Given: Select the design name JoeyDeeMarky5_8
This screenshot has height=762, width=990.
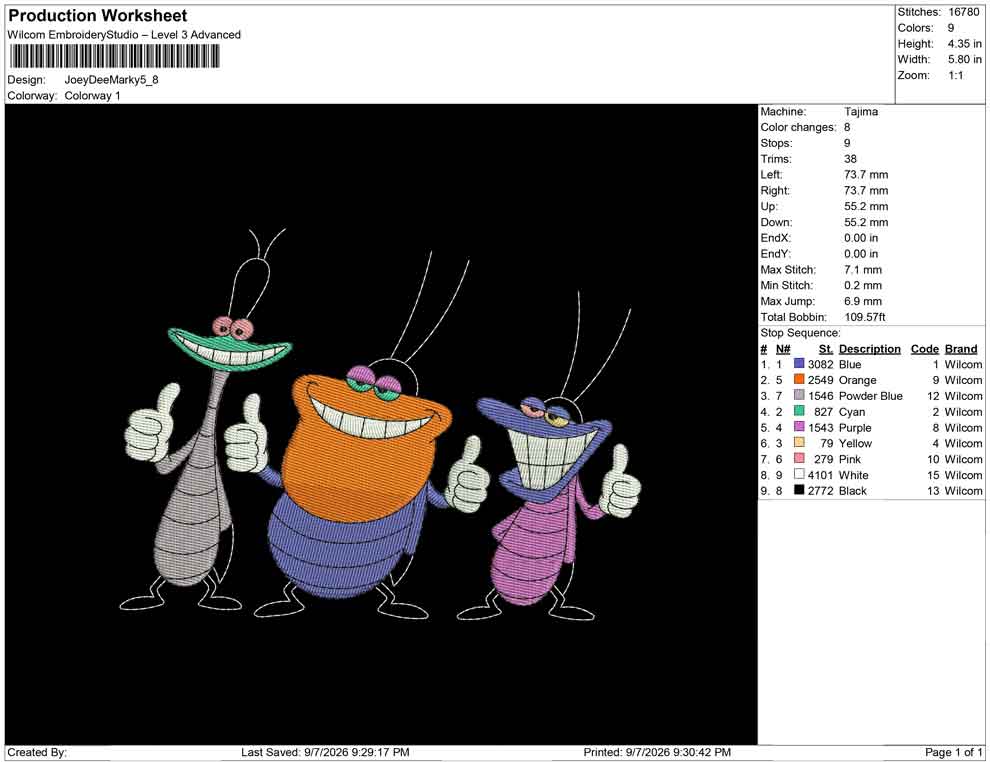Looking at the screenshot, I should click(x=111, y=80).
